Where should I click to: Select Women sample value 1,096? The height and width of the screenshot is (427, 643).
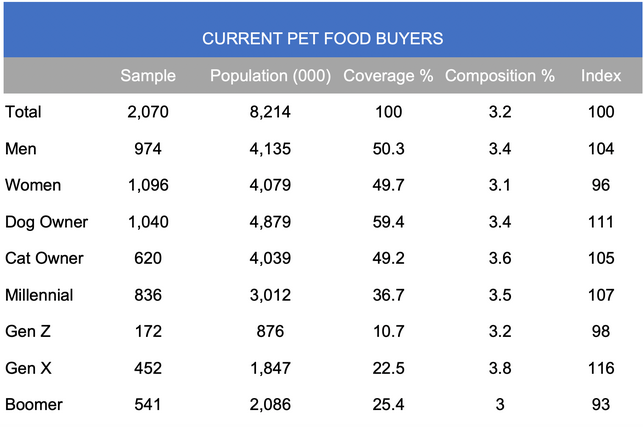[148, 185]
